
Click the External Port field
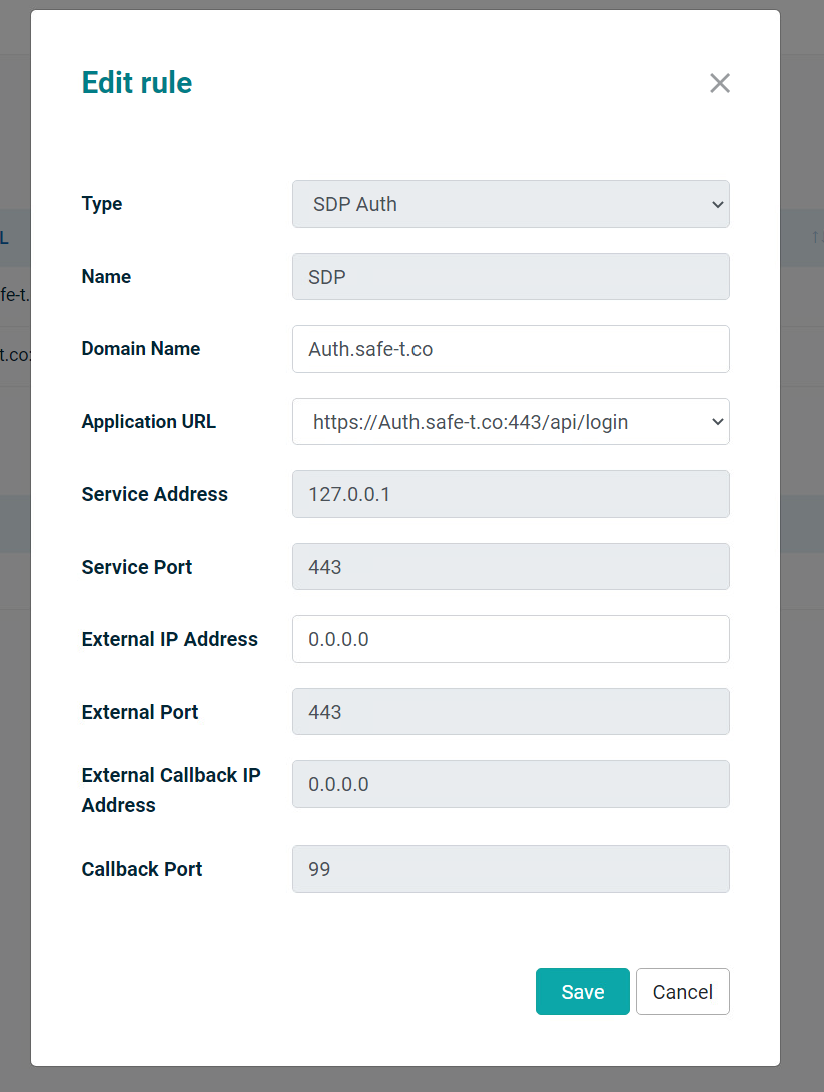(510, 712)
